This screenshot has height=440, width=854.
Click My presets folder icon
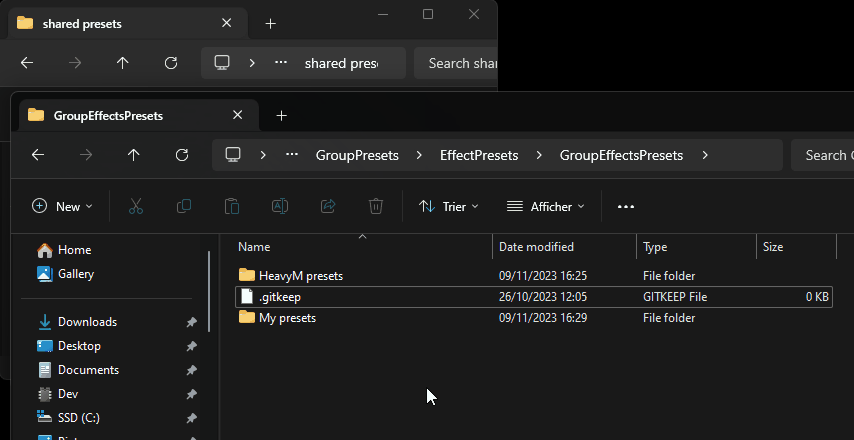point(247,317)
